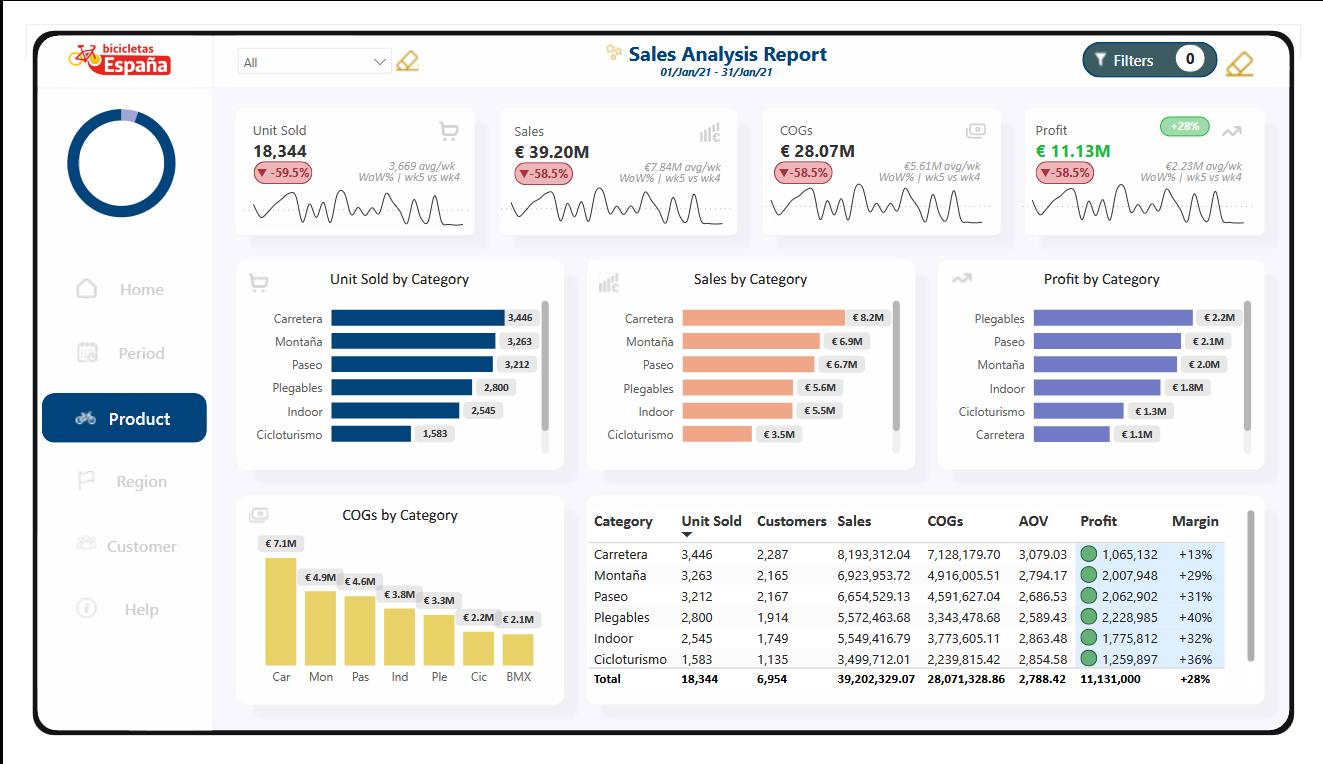
Task: Click the Category column header
Action: [623, 521]
